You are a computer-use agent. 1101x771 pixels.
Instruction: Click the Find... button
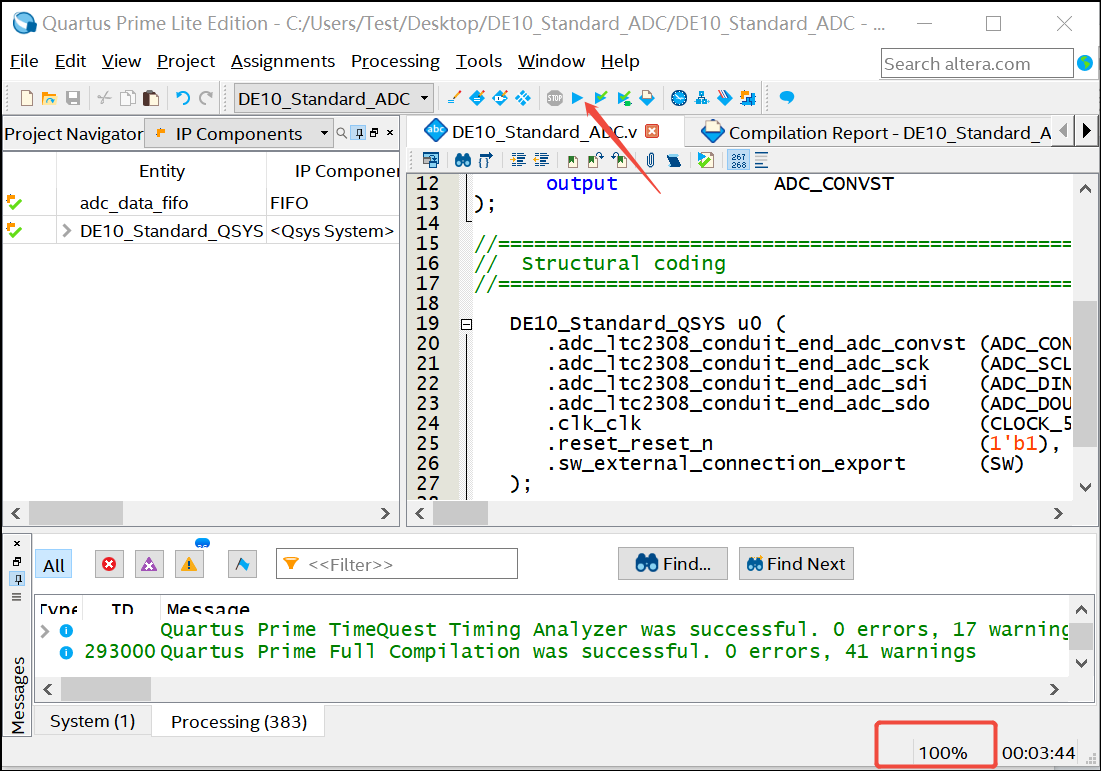point(673,564)
